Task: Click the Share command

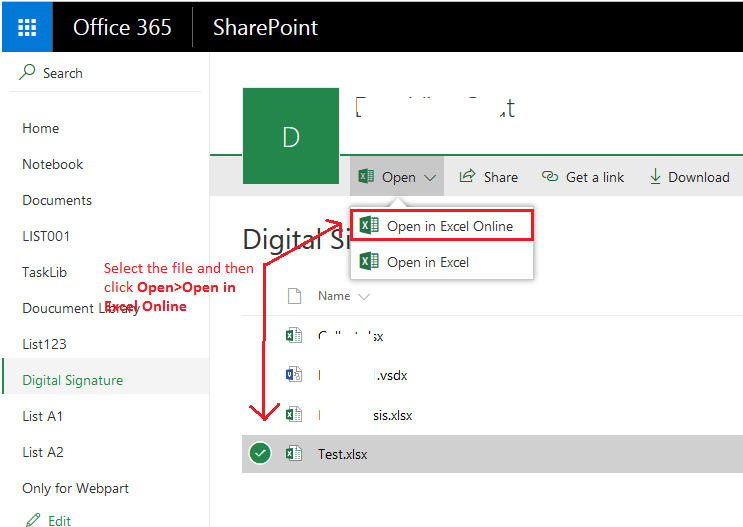Action: point(489,177)
